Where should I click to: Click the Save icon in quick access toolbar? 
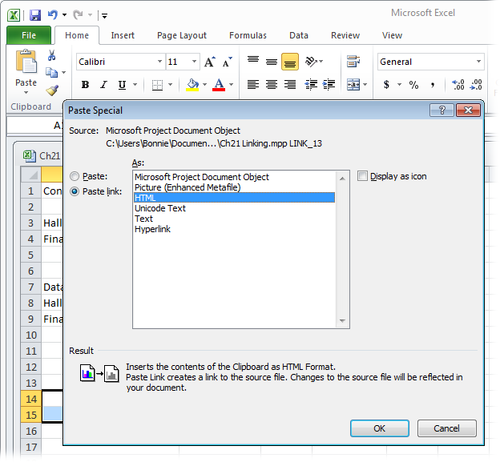[35, 15]
